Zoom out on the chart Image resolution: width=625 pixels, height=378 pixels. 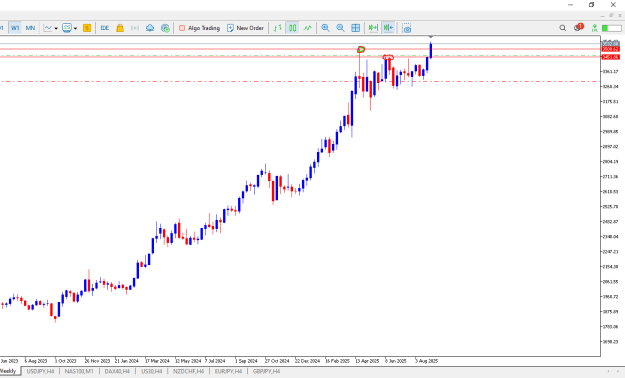coord(340,28)
